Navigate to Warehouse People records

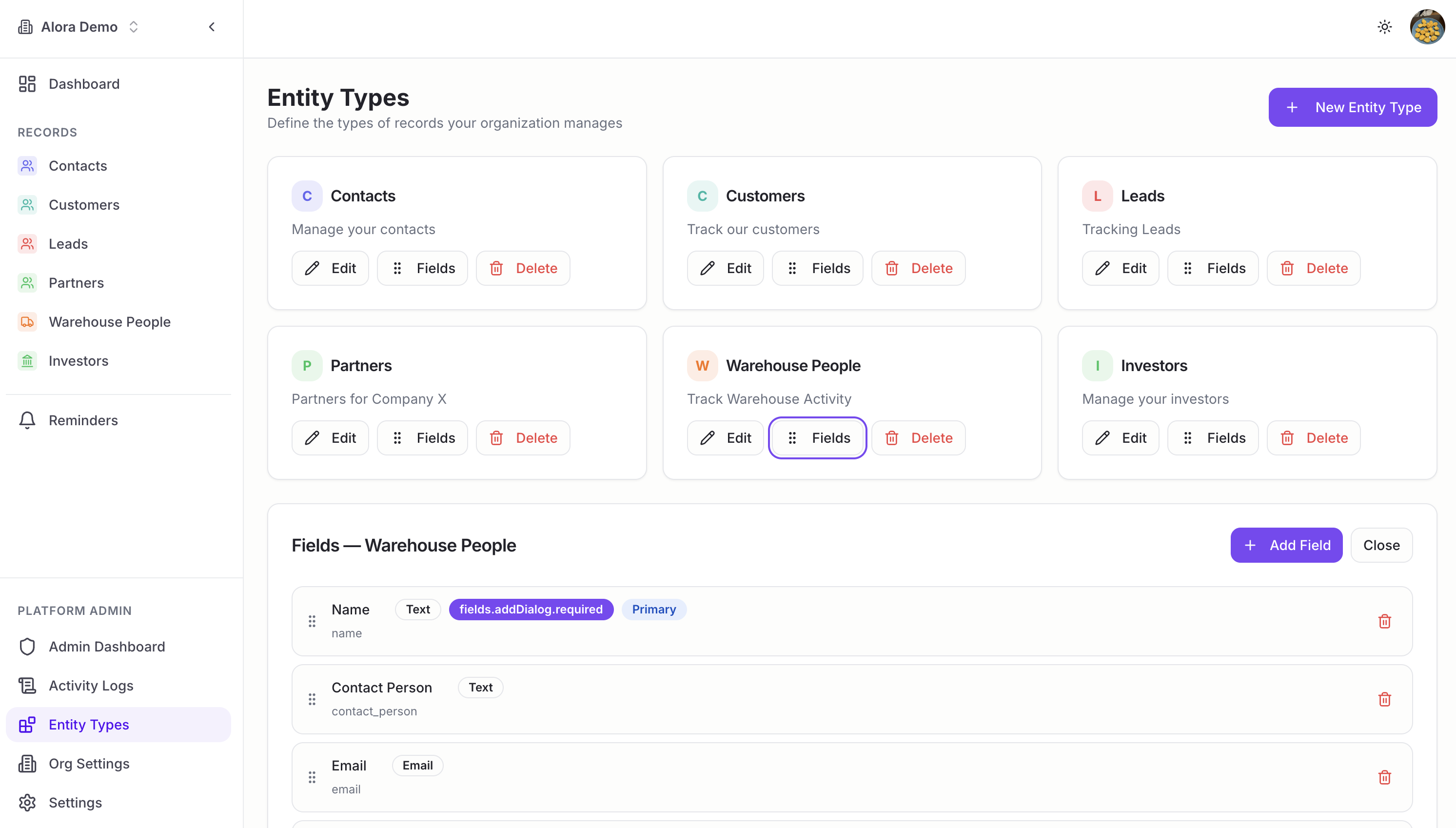pyautogui.click(x=109, y=322)
